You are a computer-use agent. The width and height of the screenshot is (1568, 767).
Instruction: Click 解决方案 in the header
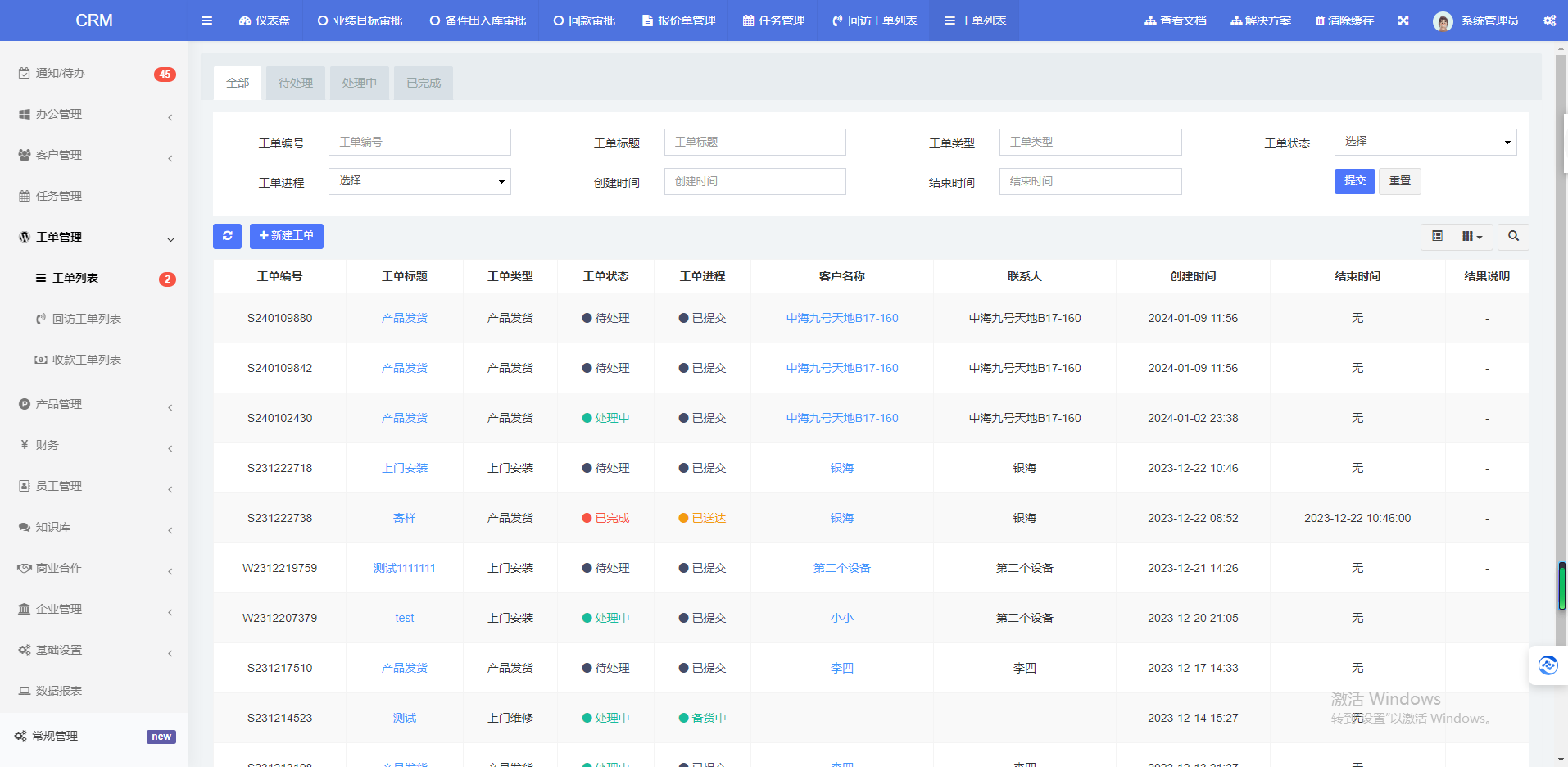click(1261, 20)
